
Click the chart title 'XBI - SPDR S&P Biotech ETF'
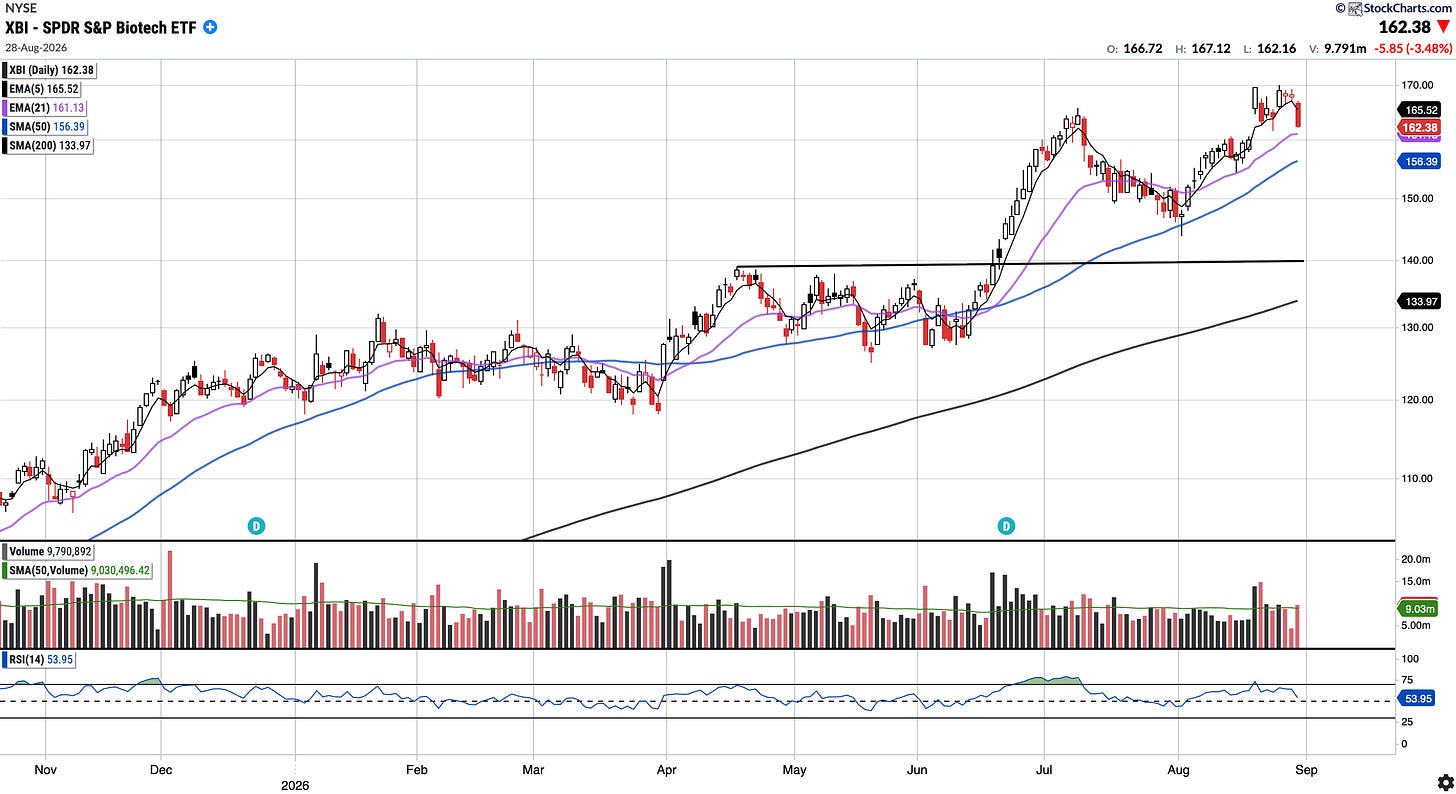click(x=99, y=27)
